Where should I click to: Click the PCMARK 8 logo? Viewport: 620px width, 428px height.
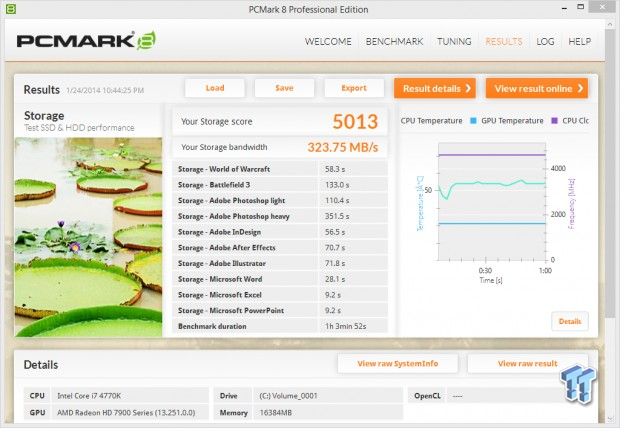[86, 41]
